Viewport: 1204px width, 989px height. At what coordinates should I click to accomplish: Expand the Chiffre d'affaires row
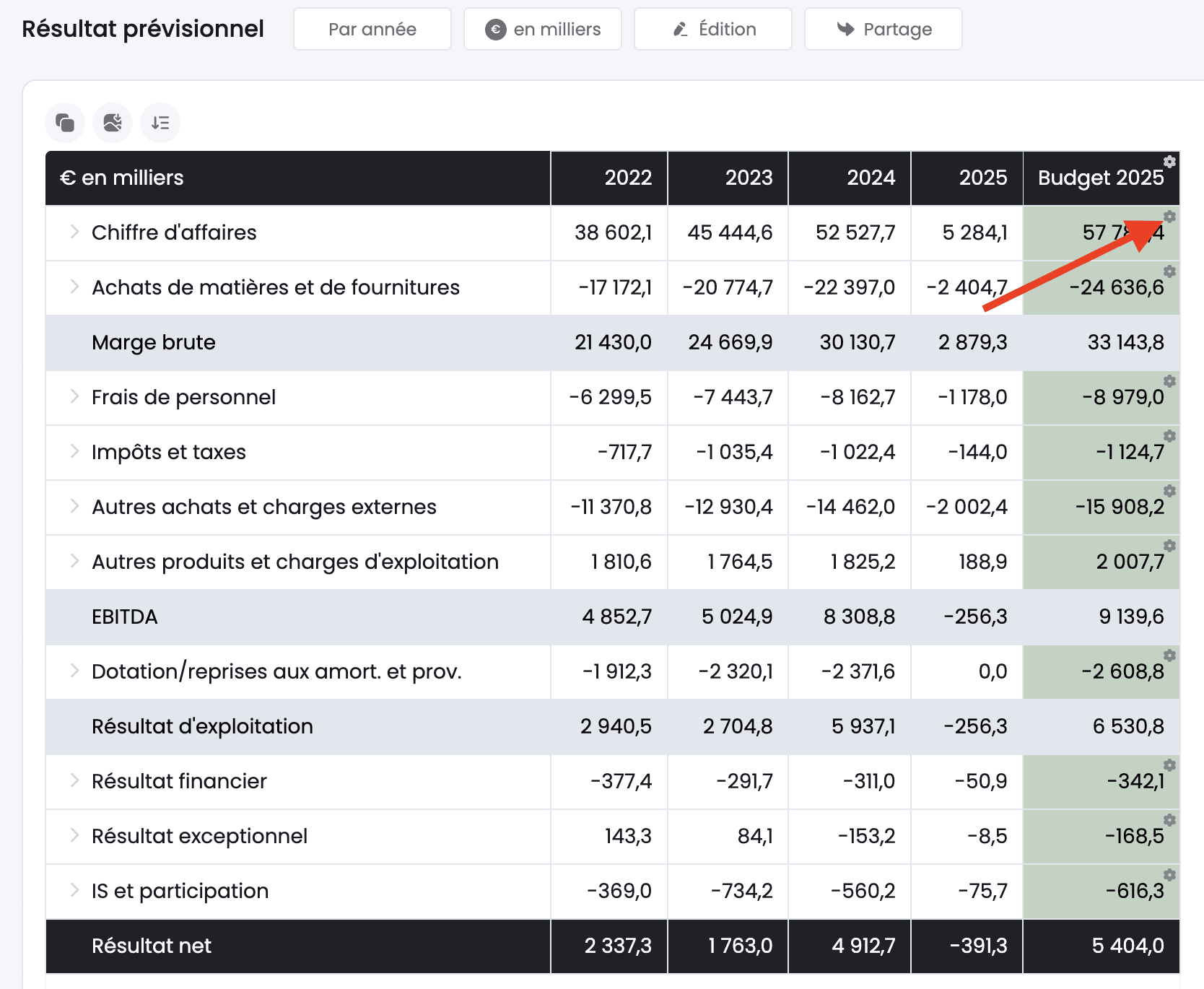tap(74, 232)
